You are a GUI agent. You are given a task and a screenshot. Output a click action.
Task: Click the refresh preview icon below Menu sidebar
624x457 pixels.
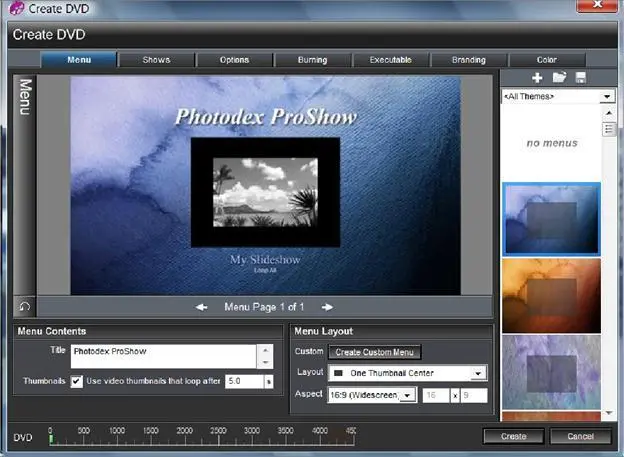pos(24,306)
